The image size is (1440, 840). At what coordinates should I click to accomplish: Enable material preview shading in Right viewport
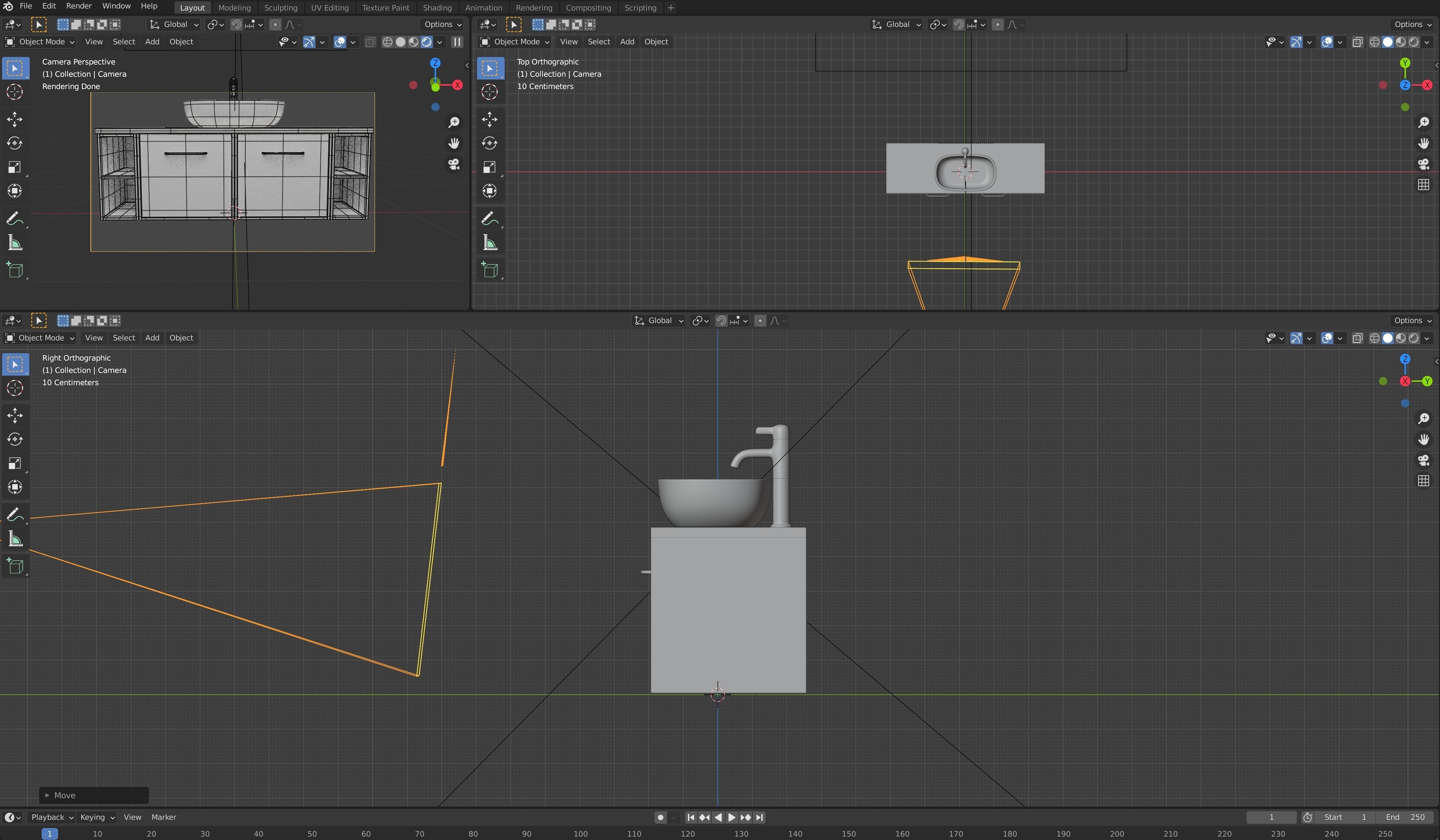pyautogui.click(x=1400, y=338)
